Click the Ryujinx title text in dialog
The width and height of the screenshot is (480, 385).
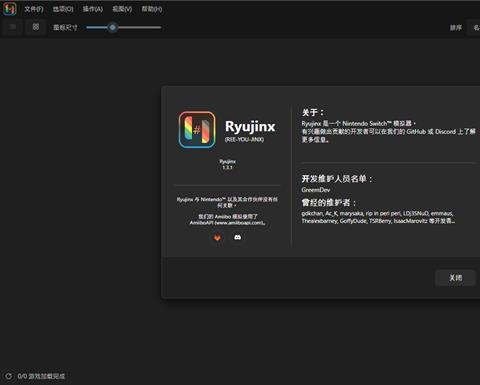250,127
